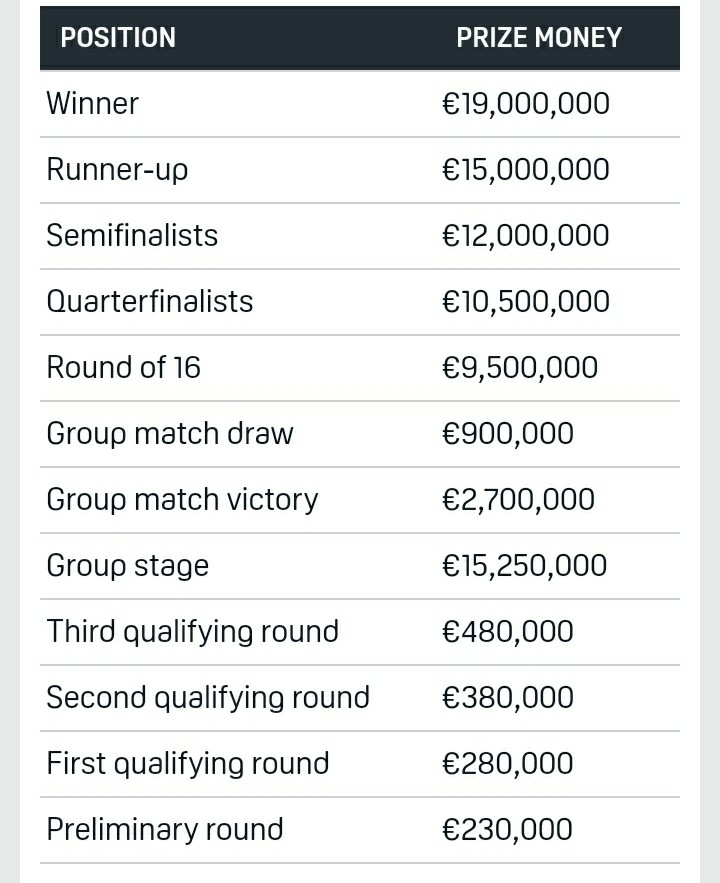
Task: Click the €19,000,000 prize amount
Action: (525, 104)
